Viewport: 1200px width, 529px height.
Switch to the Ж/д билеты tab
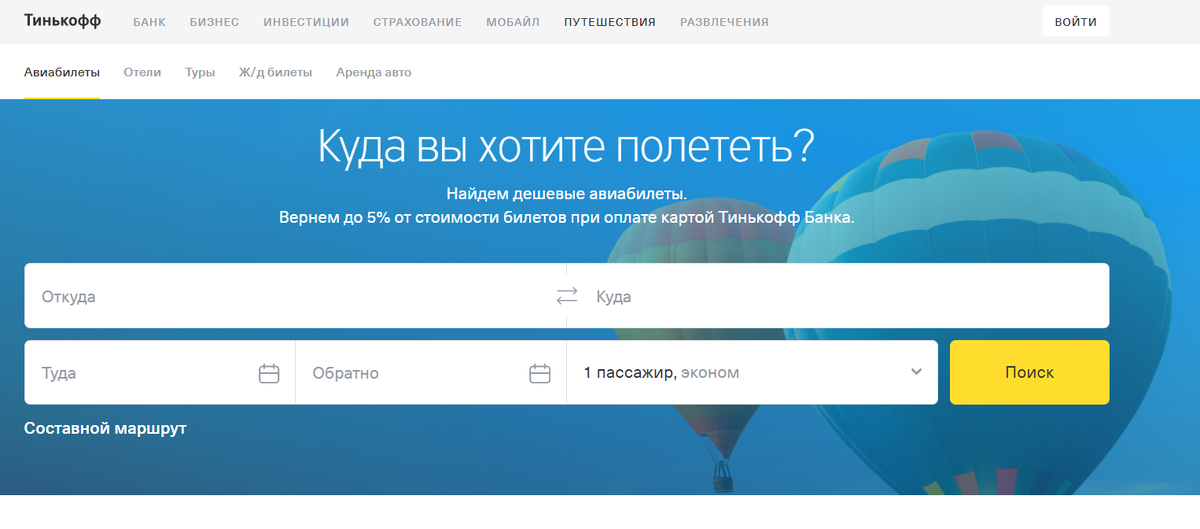[275, 72]
